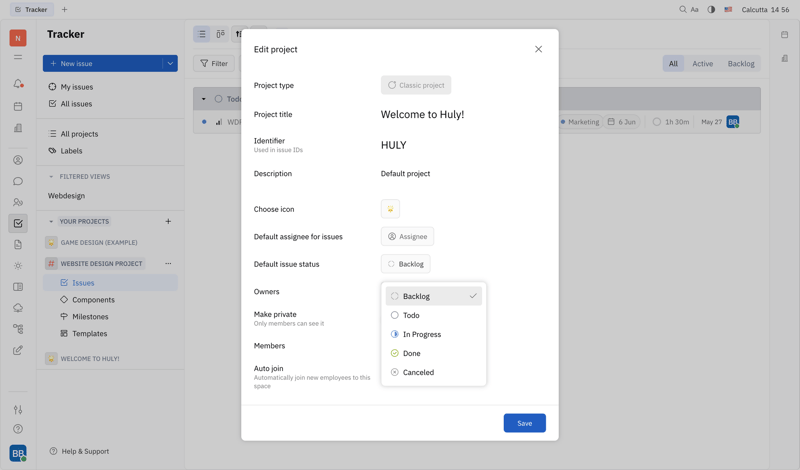Click the New issue button
This screenshot has height=470, width=800.
[x=103, y=63]
